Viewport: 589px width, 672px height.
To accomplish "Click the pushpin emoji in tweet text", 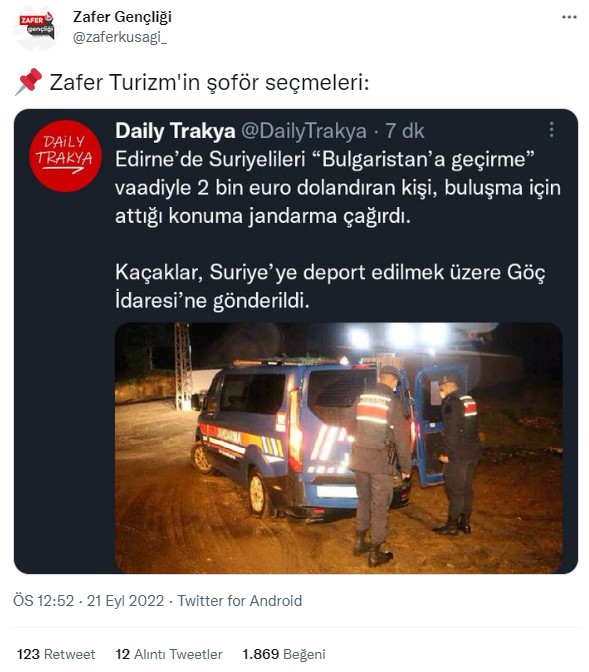I will point(29,81).
